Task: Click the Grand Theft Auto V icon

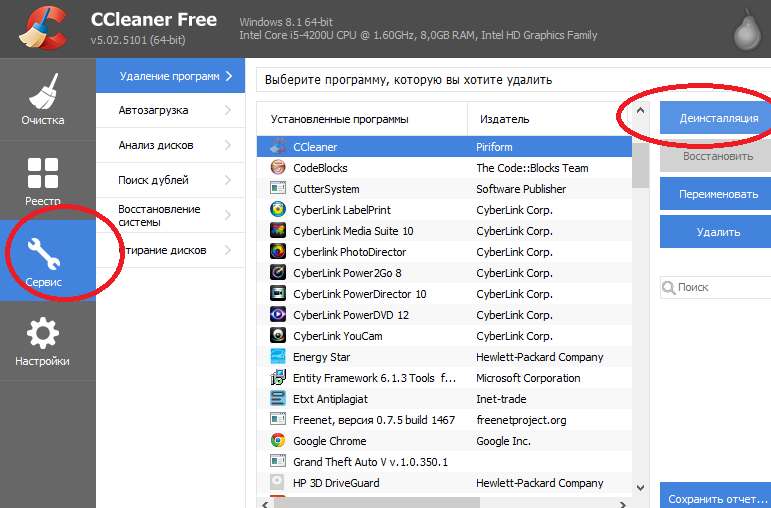Action: (x=278, y=461)
